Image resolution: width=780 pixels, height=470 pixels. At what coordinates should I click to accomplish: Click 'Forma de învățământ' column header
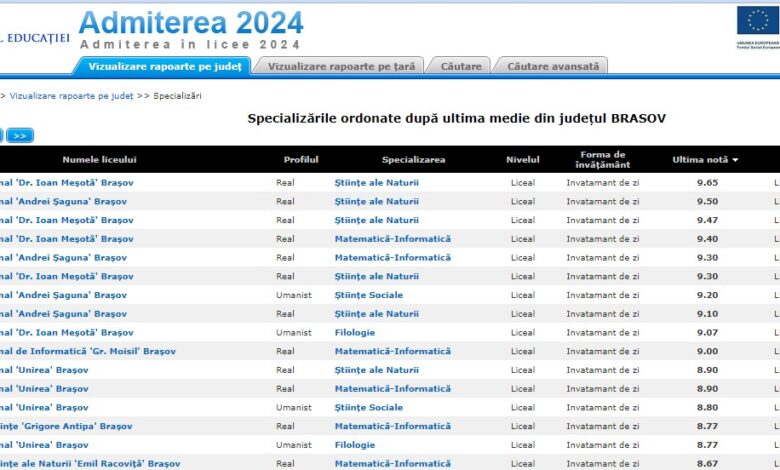pyautogui.click(x=603, y=160)
